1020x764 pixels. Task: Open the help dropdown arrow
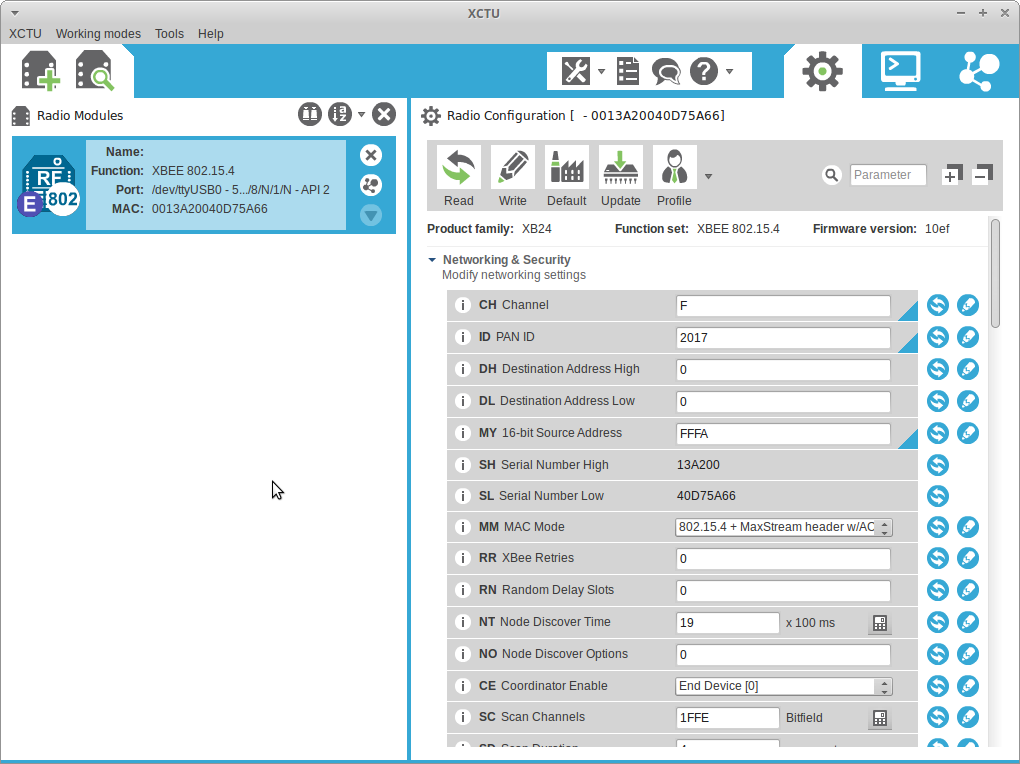pyautogui.click(x=730, y=71)
